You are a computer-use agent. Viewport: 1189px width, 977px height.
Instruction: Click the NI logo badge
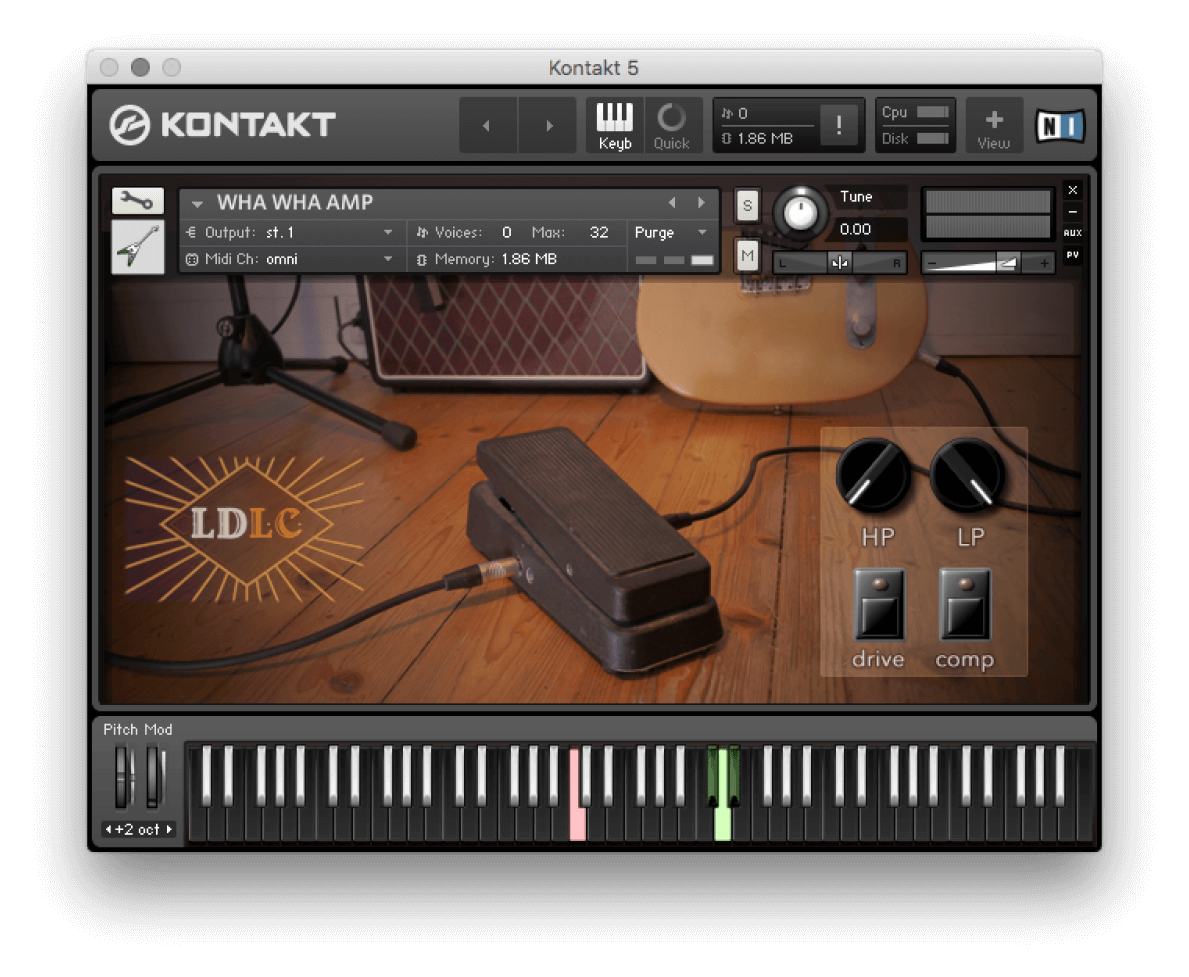(x=1060, y=126)
